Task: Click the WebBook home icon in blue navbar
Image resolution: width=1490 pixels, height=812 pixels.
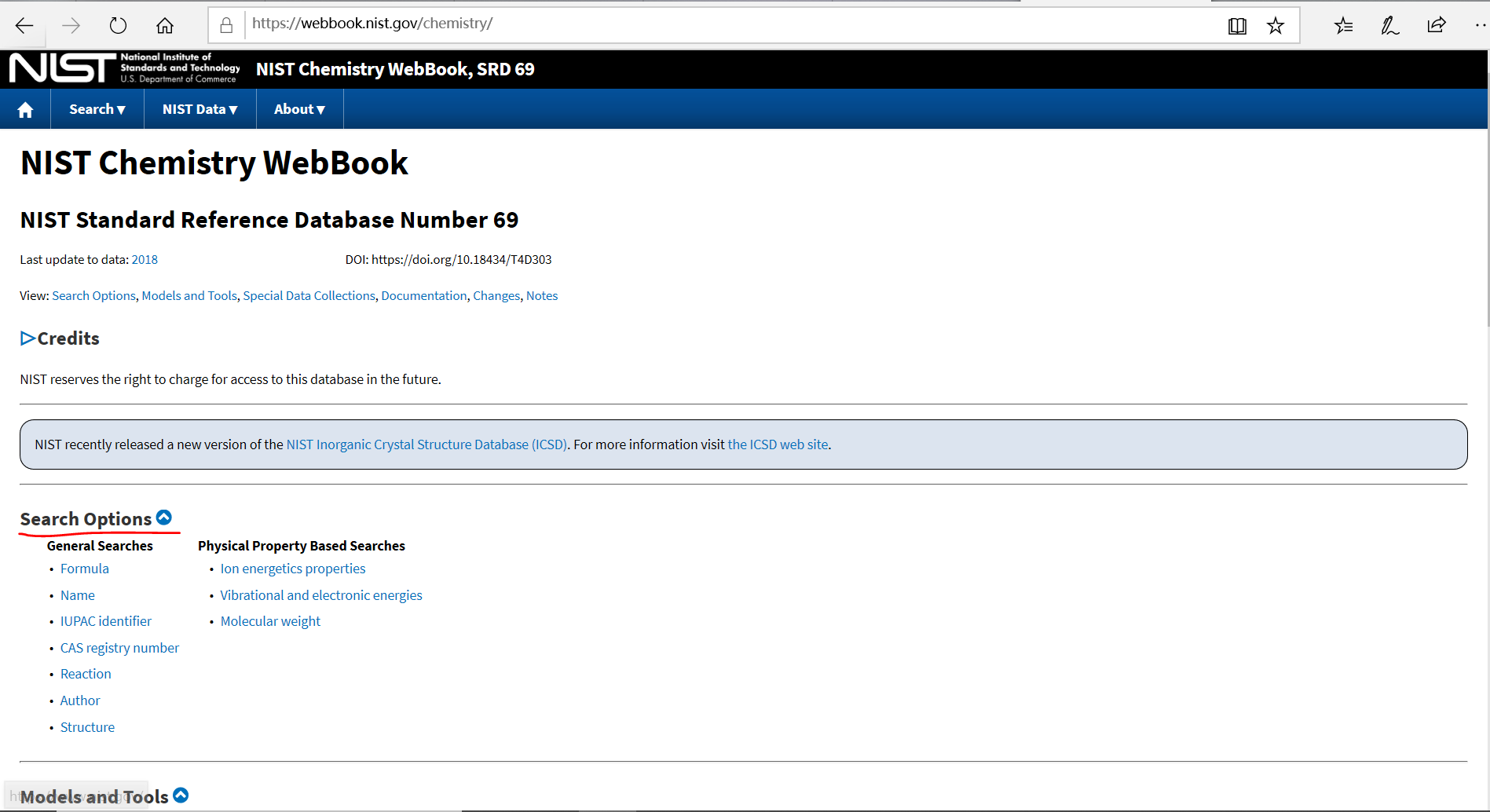Action: tap(25, 110)
